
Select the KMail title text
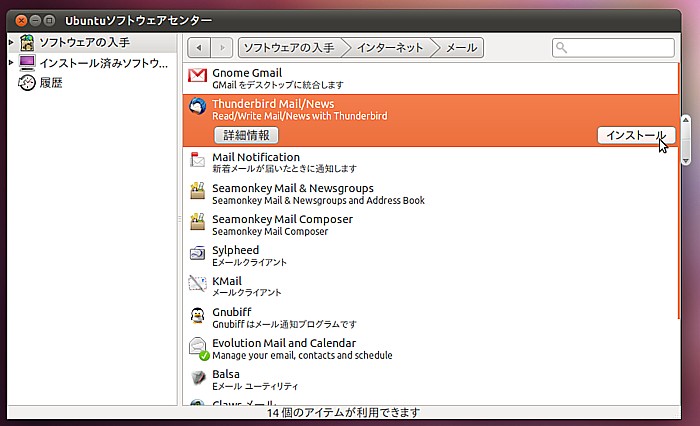227,281
